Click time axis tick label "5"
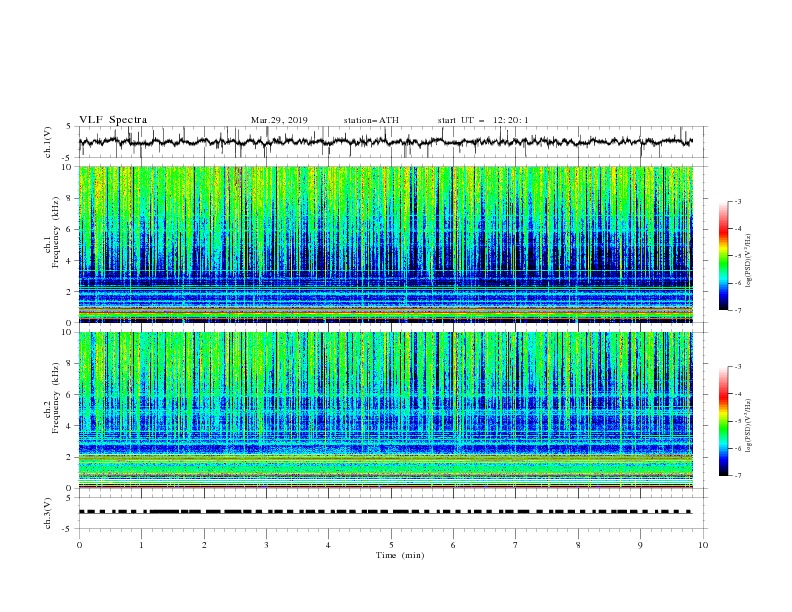Screen dimensions: 792x612 coord(391,545)
